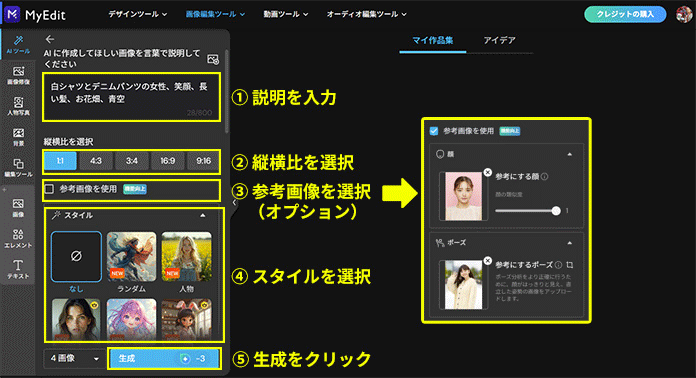Expand the 画像編集ツール menu

215,14
